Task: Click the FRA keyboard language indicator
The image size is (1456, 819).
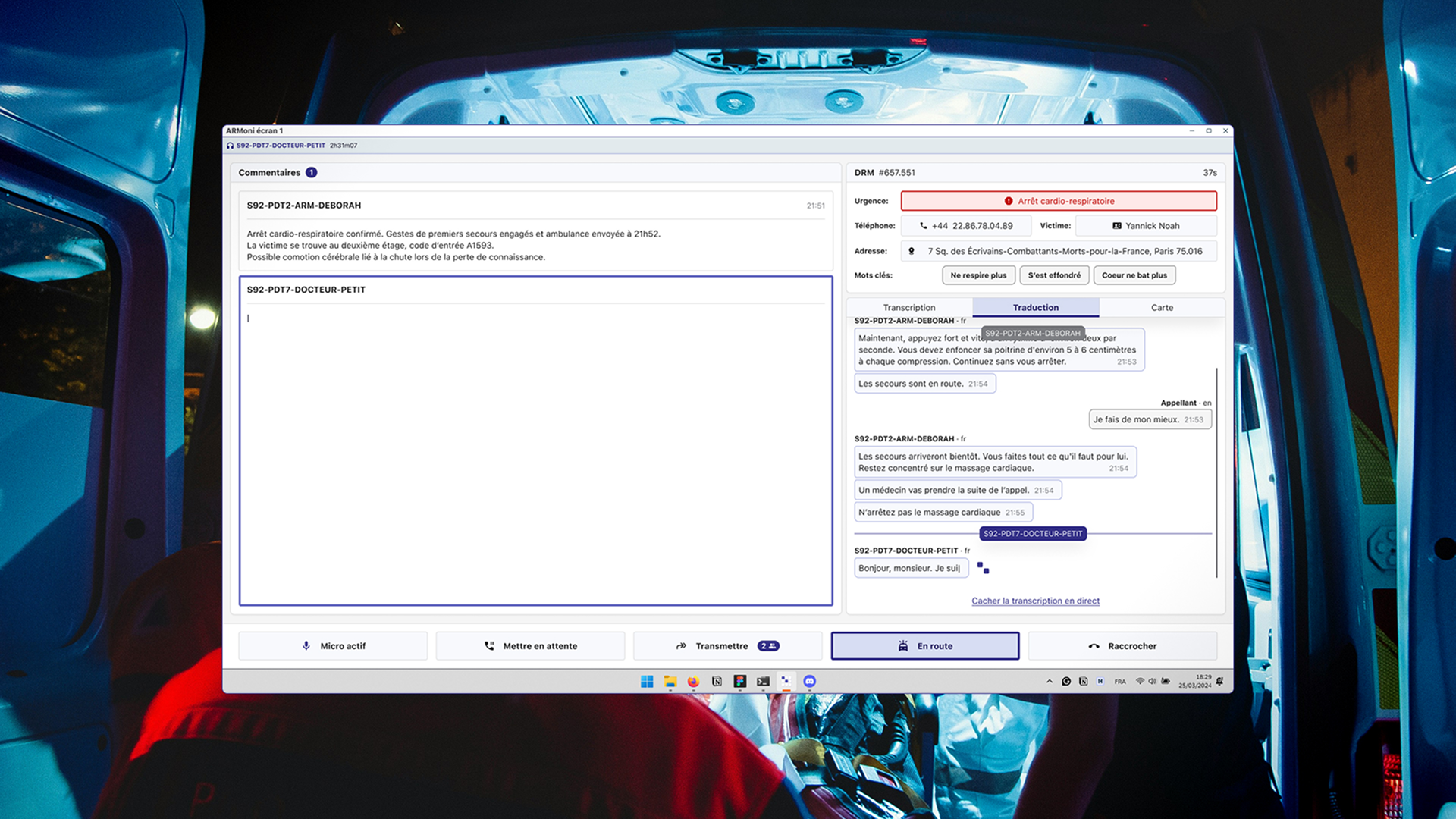Action: click(1120, 682)
